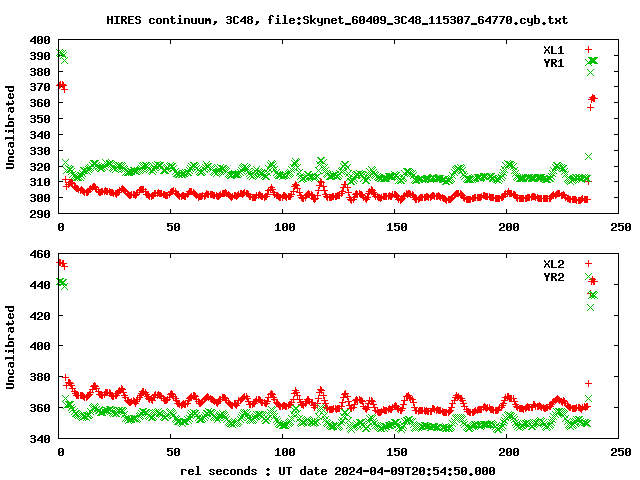
Task: Click the 420 tick label on bottom plot
Action: point(40,316)
